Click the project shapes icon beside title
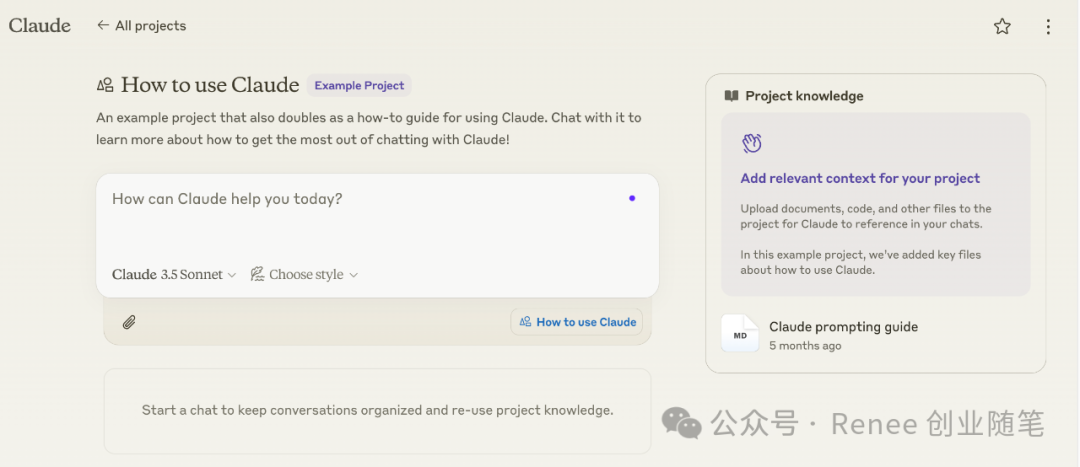 click(x=105, y=85)
